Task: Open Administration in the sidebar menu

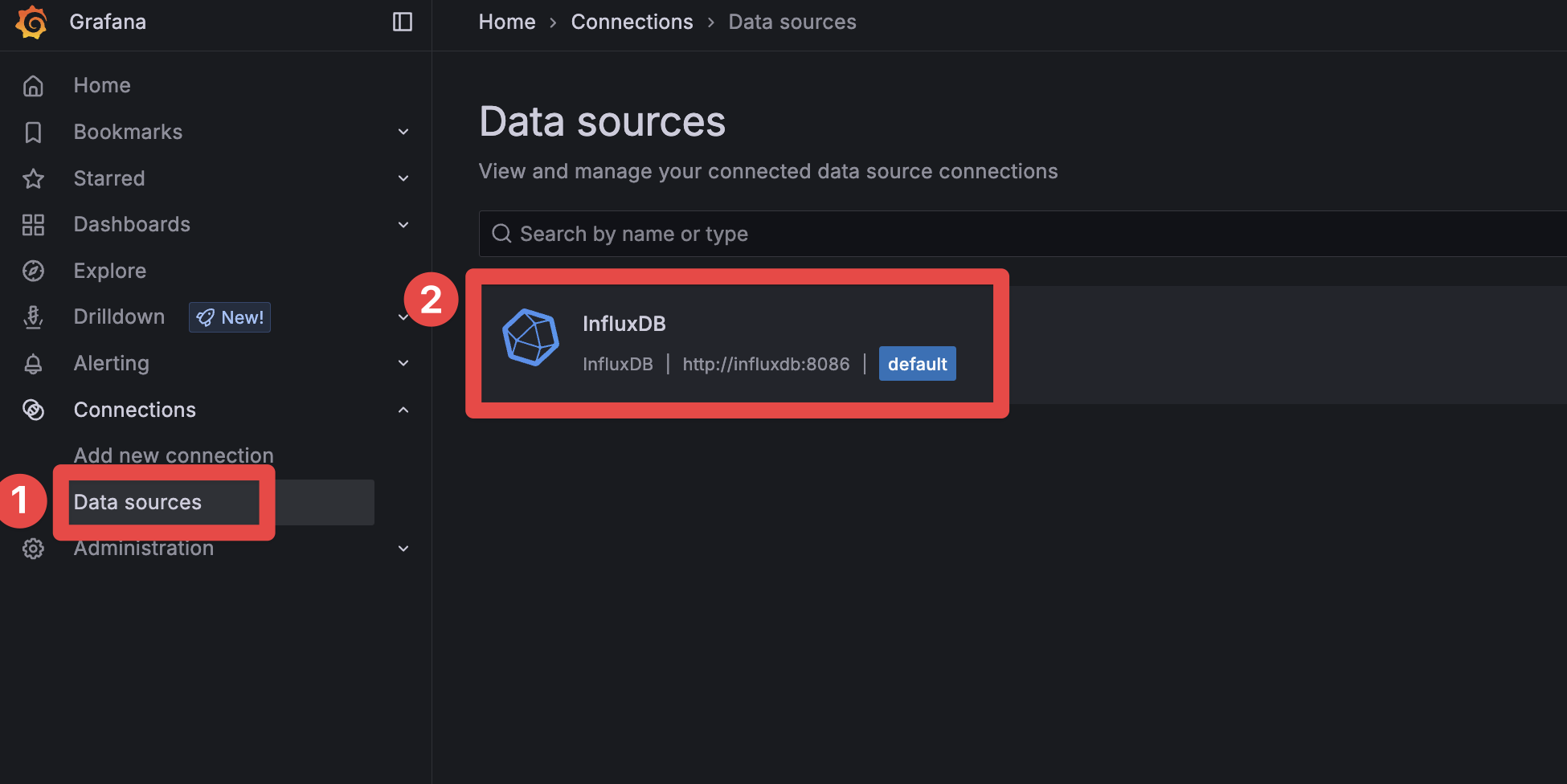Action: (x=144, y=548)
